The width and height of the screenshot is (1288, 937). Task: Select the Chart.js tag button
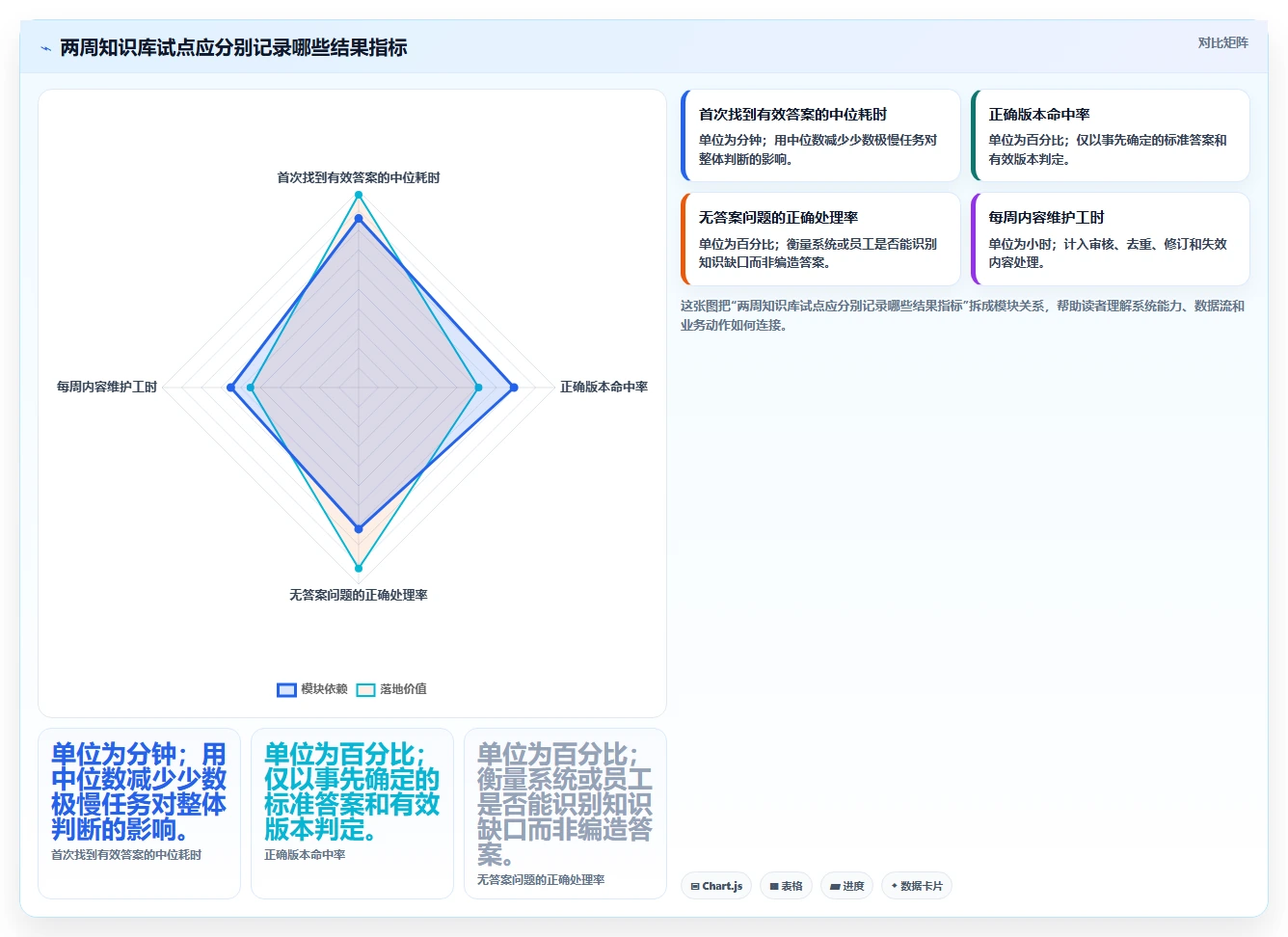pos(716,886)
